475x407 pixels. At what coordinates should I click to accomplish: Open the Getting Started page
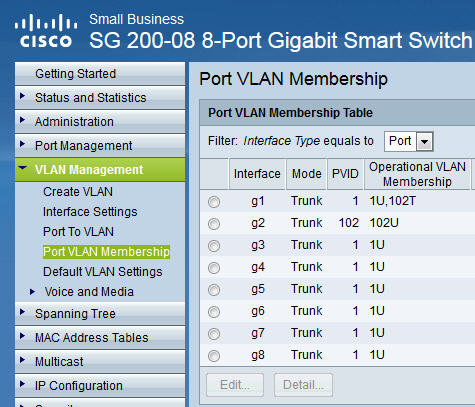tap(76, 74)
